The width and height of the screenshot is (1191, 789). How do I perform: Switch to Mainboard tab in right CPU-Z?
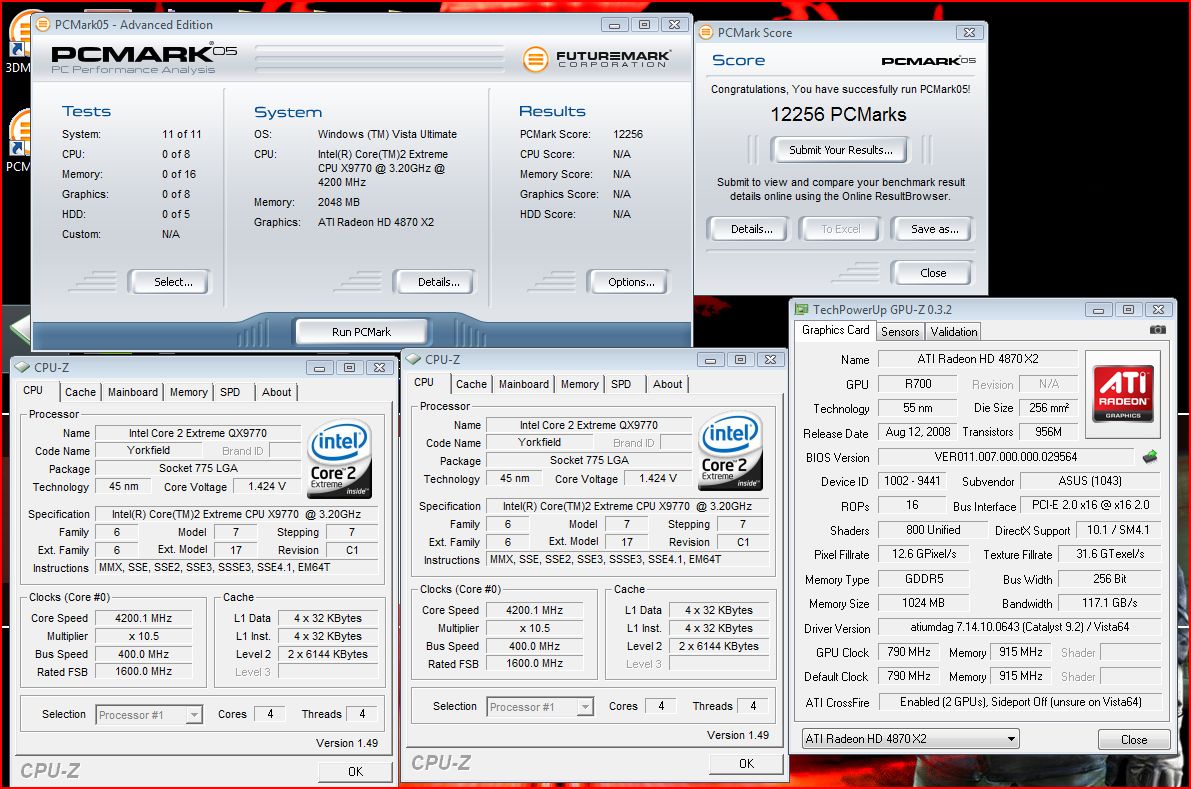click(x=524, y=384)
